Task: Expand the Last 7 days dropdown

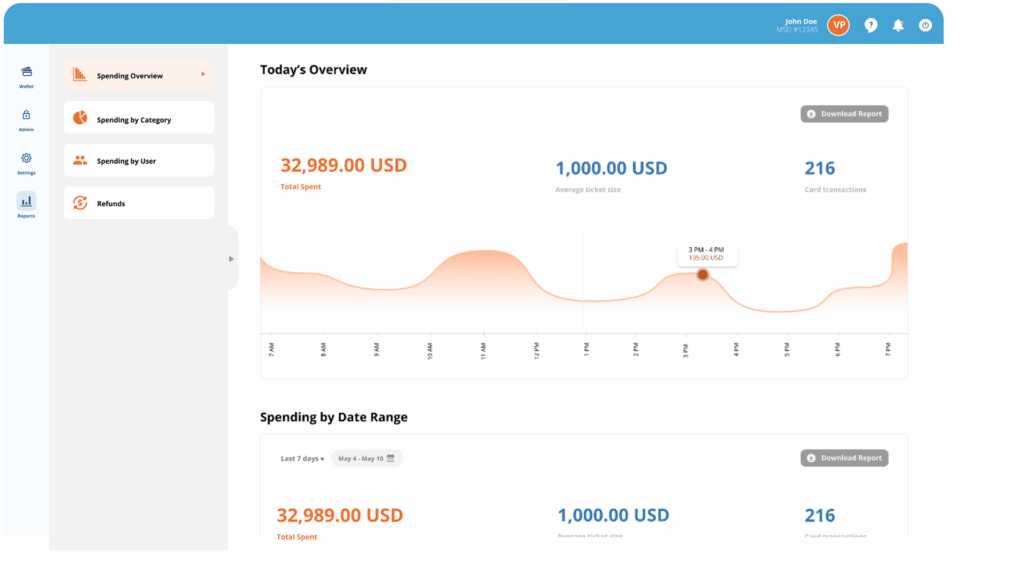Action: [302, 458]
